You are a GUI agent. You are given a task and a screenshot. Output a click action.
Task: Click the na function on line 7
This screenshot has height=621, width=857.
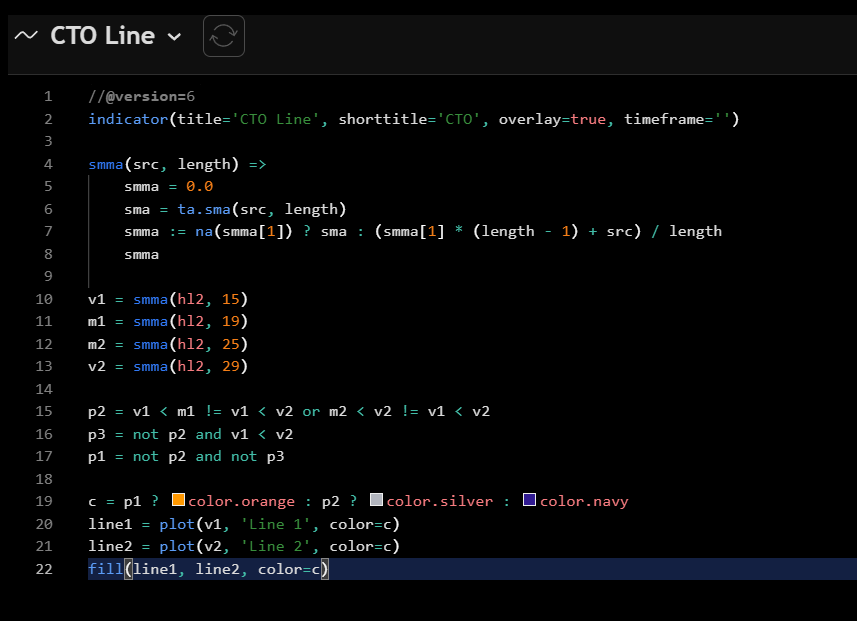[204, 231]
